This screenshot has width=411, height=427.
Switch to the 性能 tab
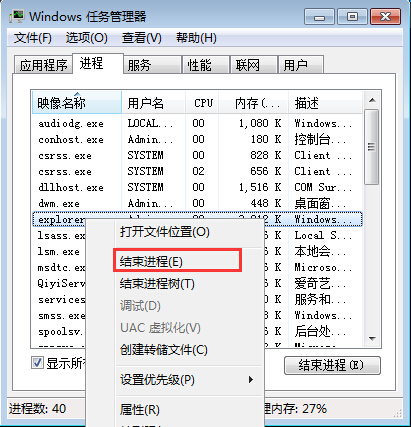pyautogui.click(x=206, y=65)
